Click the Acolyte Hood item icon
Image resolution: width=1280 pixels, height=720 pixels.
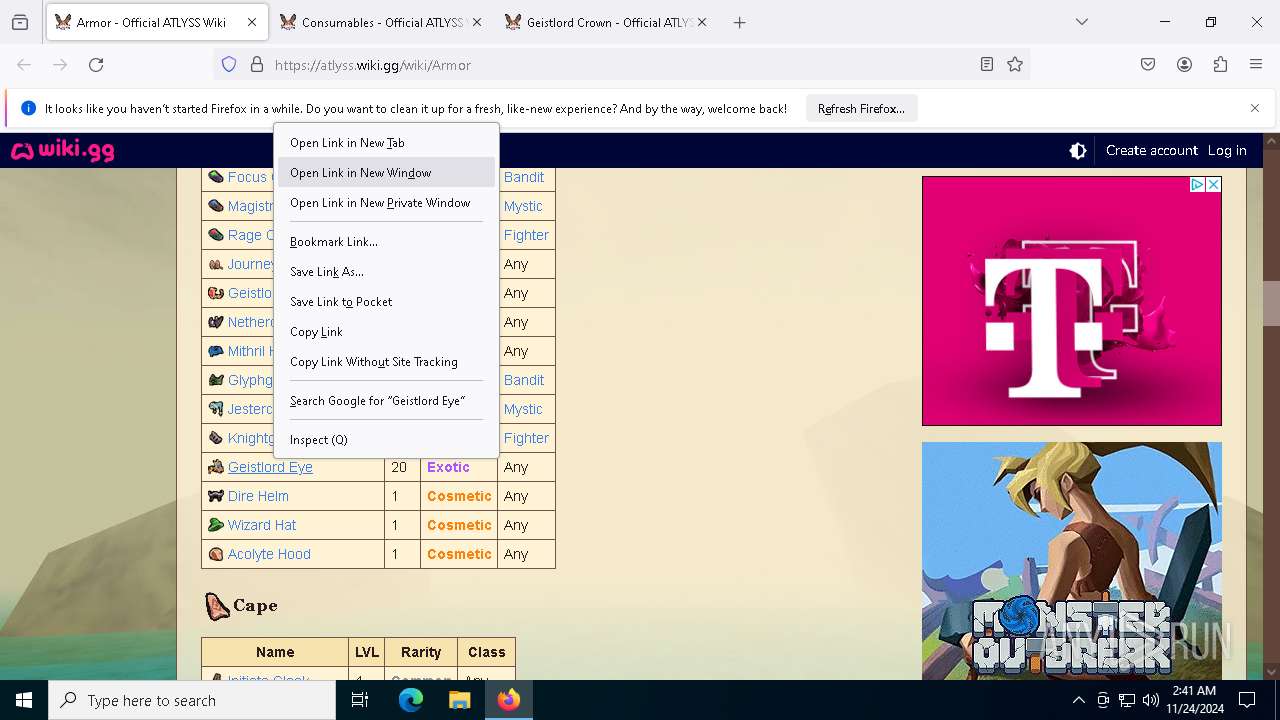coord(215,554)
